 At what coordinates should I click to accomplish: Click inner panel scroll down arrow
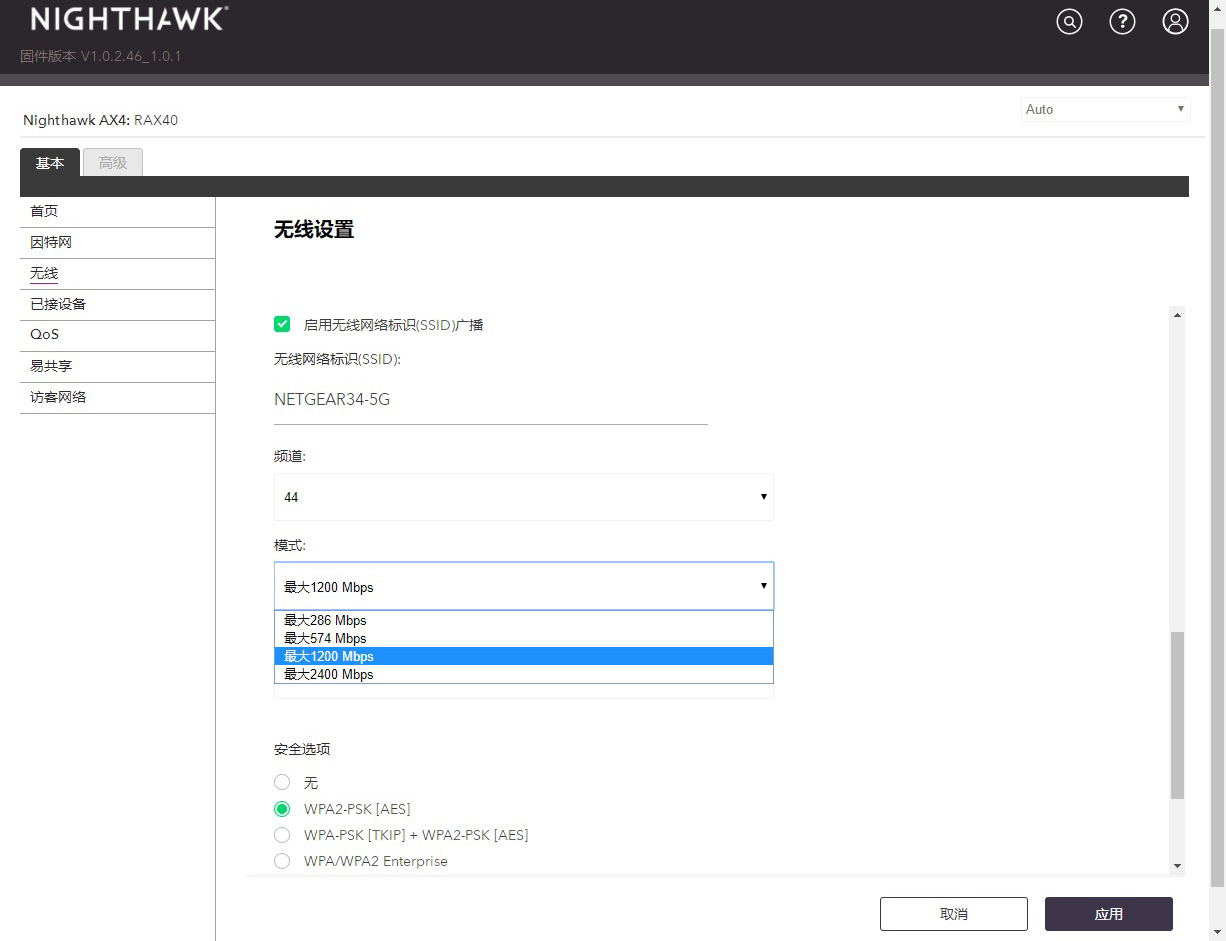tap(1177, 865)
